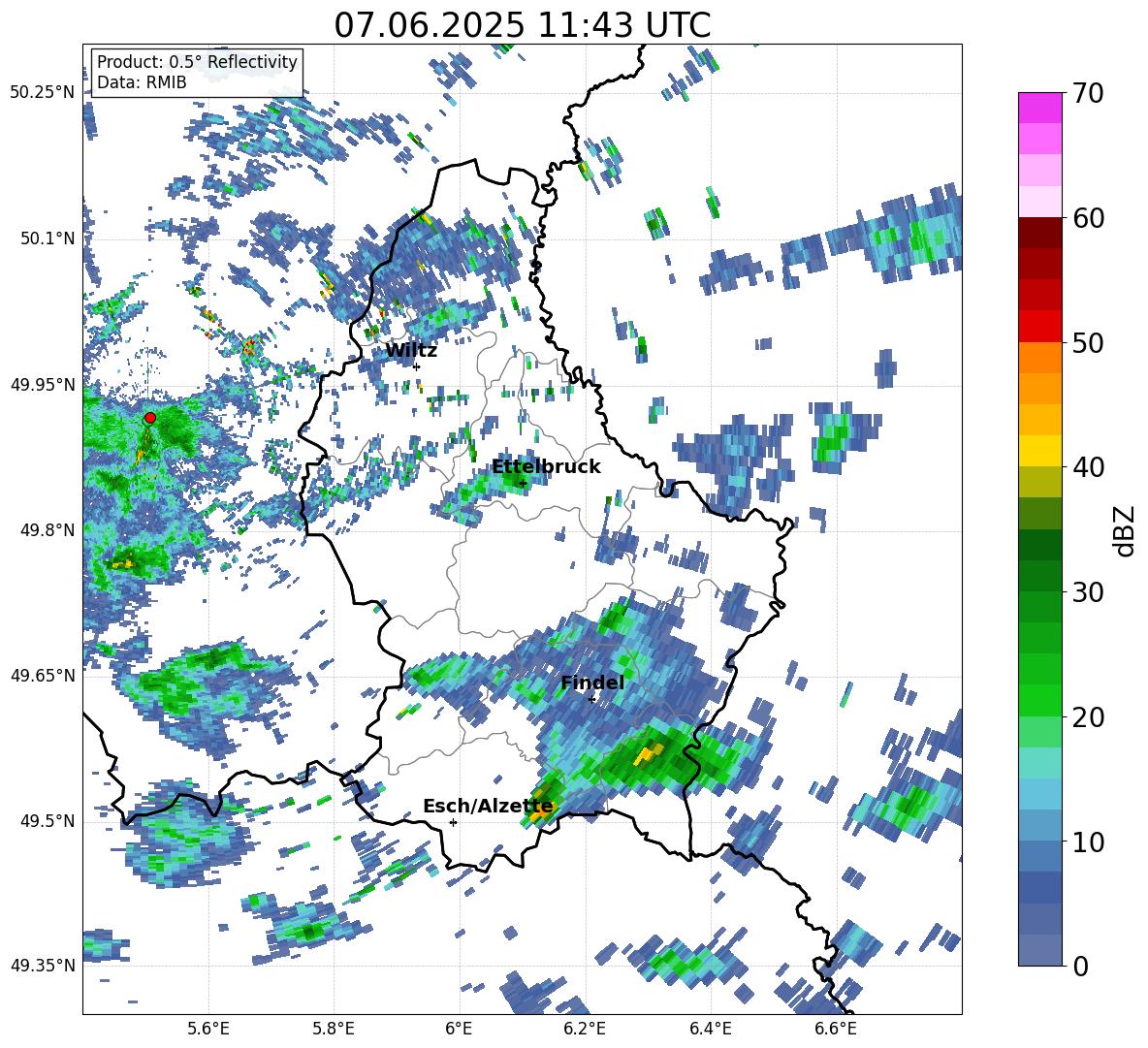Click the 30 tick label on colorbar

pos(1088,592)
